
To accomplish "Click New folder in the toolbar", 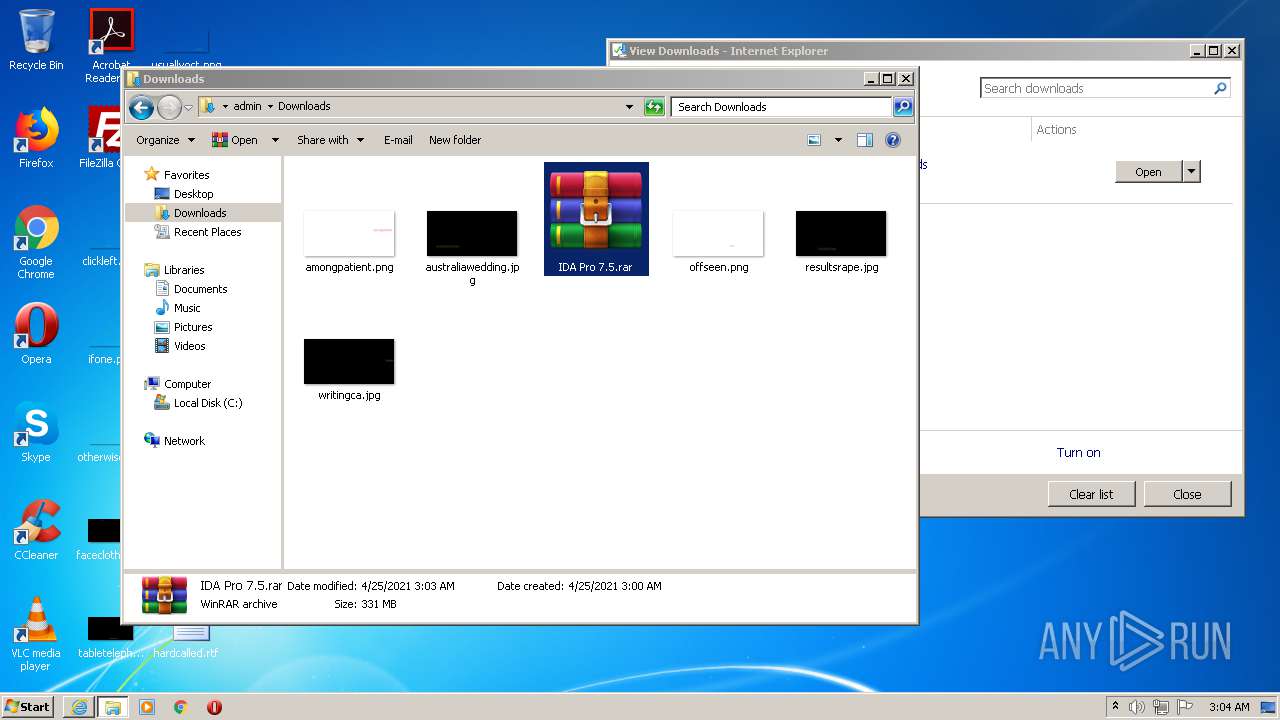I will [455, 140].
